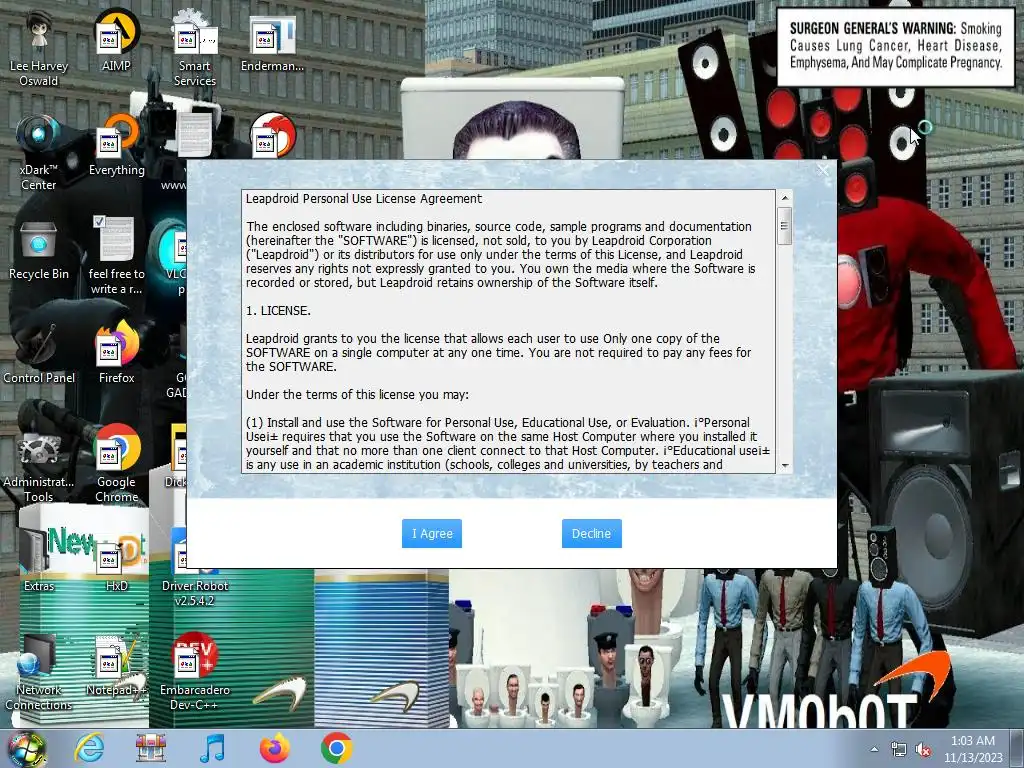The height and width of the screenshot is (768, 1024).
Task: Open the Lee Harvey Oswald desktop icon
Action: tap(39, 49)
